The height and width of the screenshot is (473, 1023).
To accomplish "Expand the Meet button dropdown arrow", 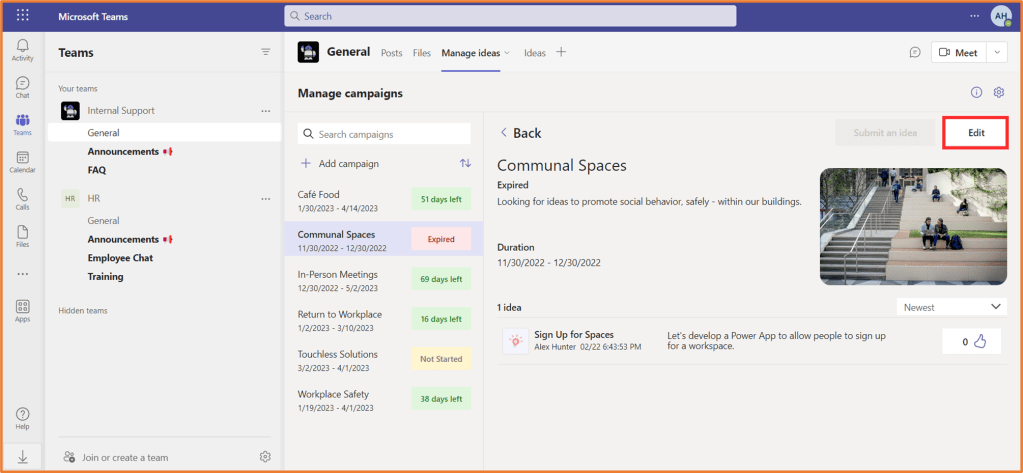I will [x=997, y=52].
